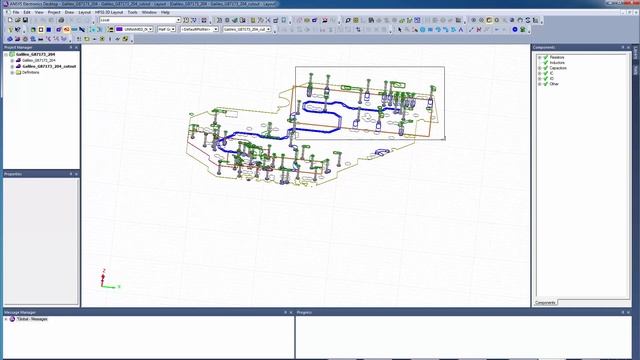640x360 pixels.
Task: Click the red-and-black icon in top toolbar
Action: pos(325,20)
